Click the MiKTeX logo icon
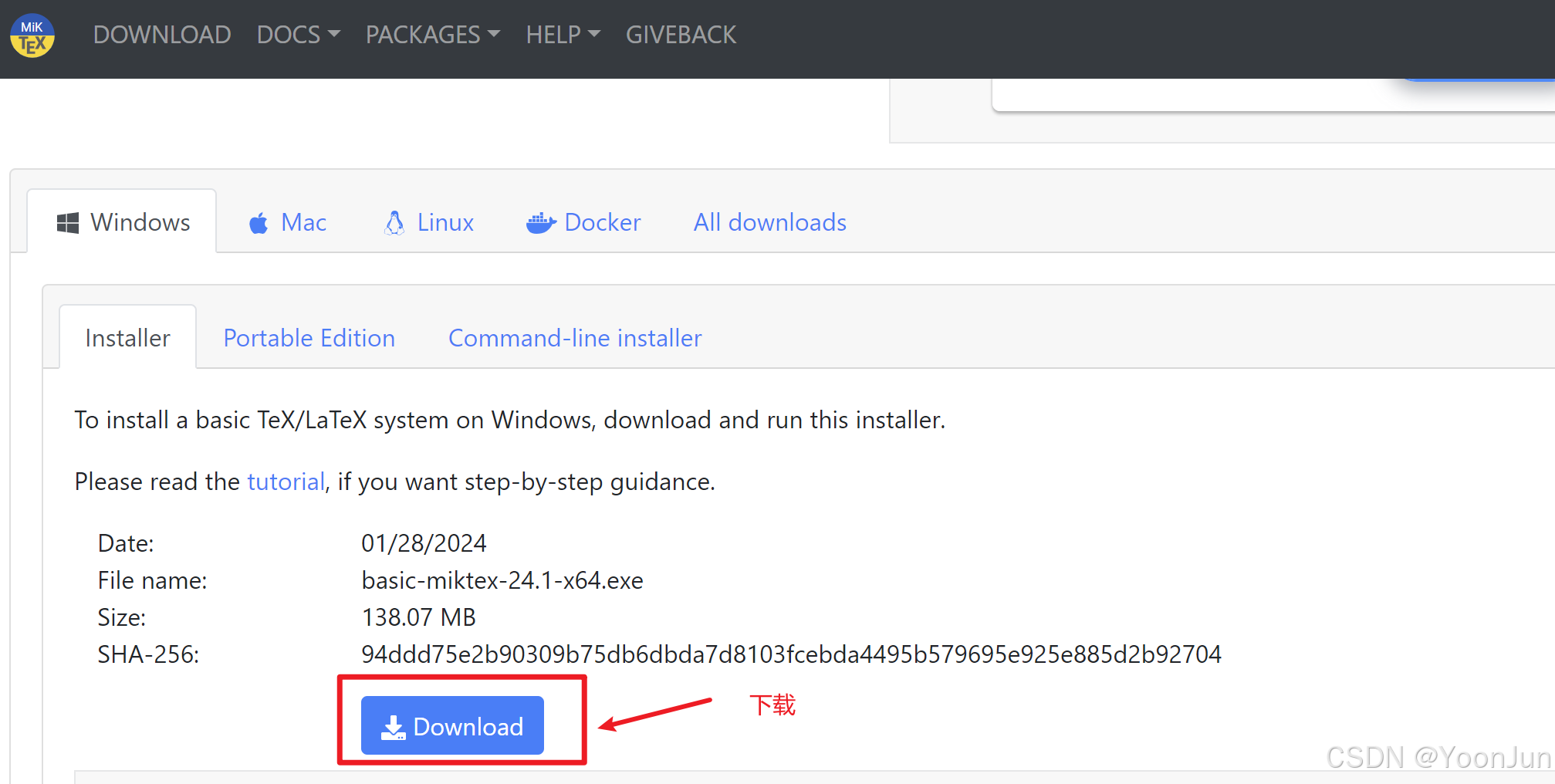The height and width of the screenshot is (784, 1555). point(32,35)
